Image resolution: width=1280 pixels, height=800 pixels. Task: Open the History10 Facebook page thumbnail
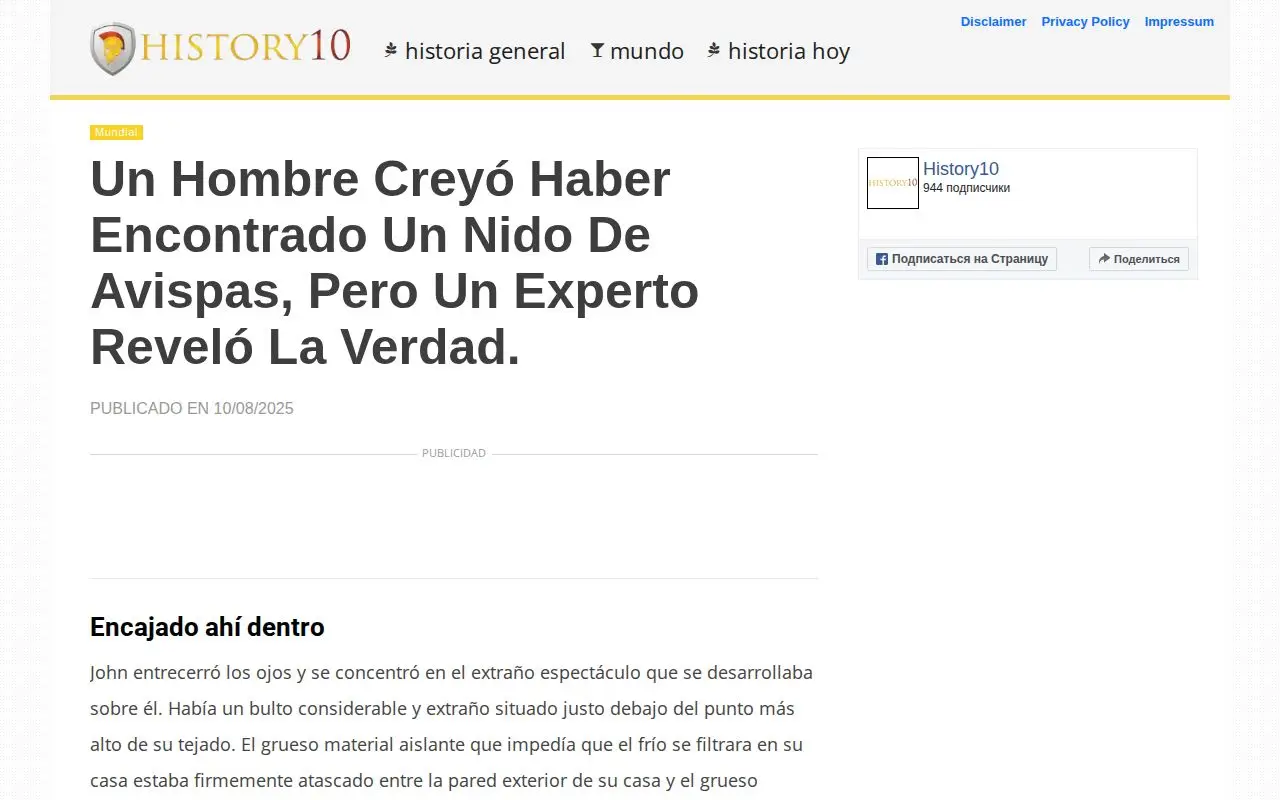[x=893, y=183]
